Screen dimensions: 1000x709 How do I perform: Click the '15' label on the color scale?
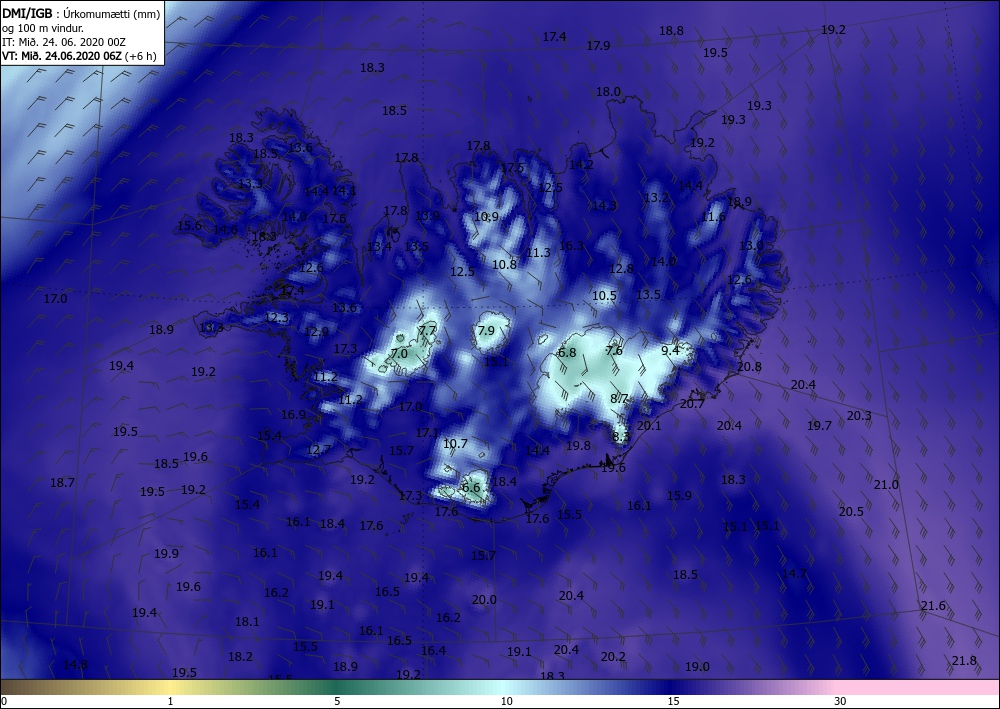click(673, 701)
